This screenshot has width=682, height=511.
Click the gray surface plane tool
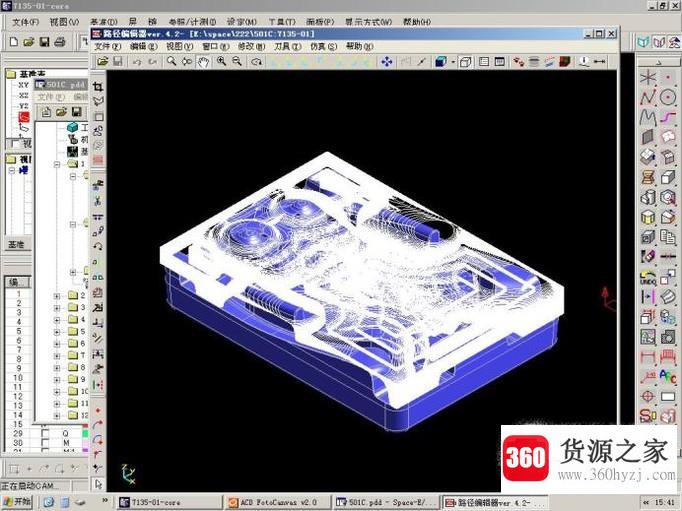pyautogui.click(x=648, y=137)
